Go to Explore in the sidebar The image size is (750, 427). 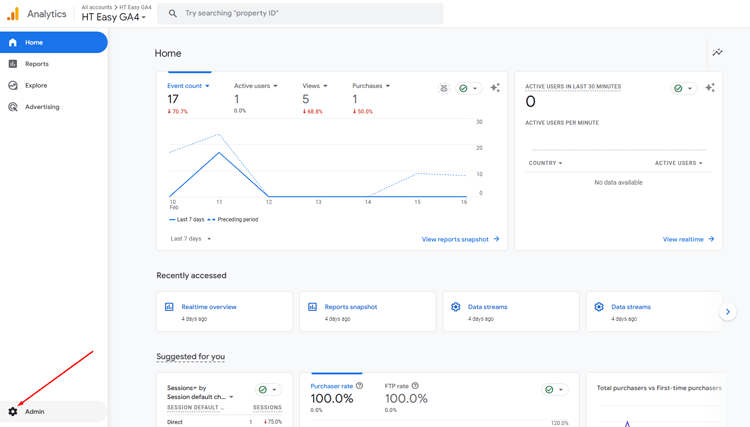[36, 85]
